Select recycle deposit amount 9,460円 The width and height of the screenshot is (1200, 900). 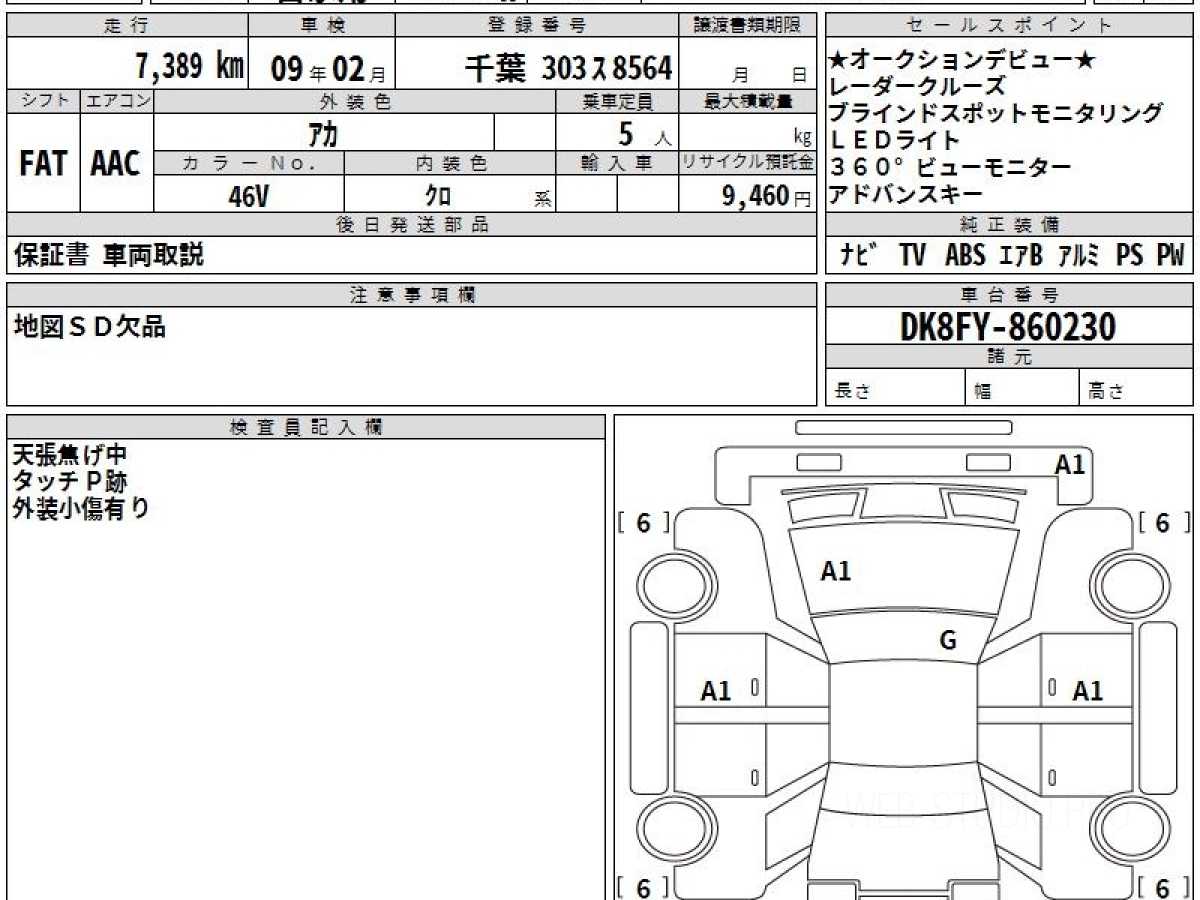(x=767, y=196)
